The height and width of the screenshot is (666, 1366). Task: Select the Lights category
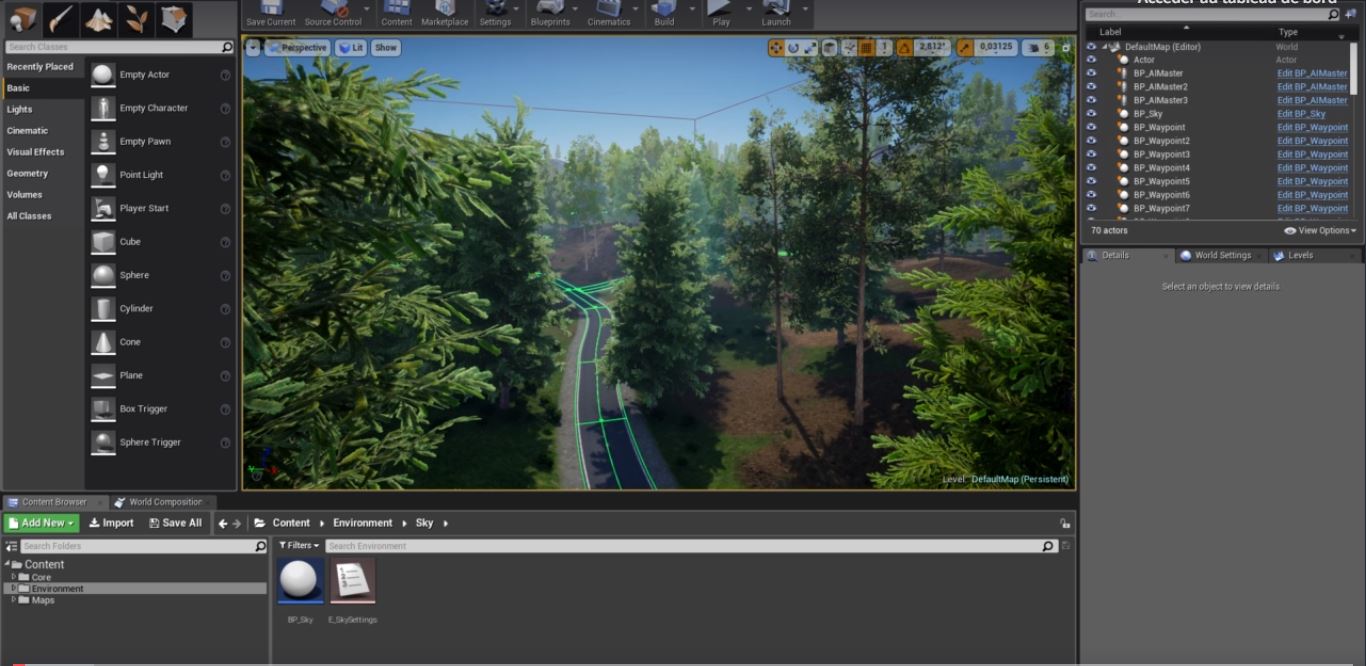click(20, 109)
